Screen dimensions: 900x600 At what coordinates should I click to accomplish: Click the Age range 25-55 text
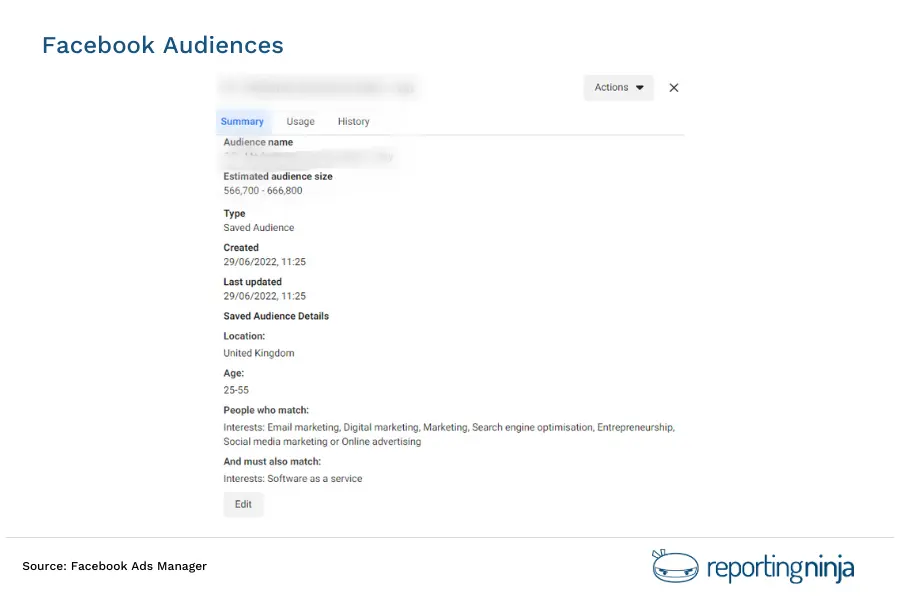tap(235, 390)
